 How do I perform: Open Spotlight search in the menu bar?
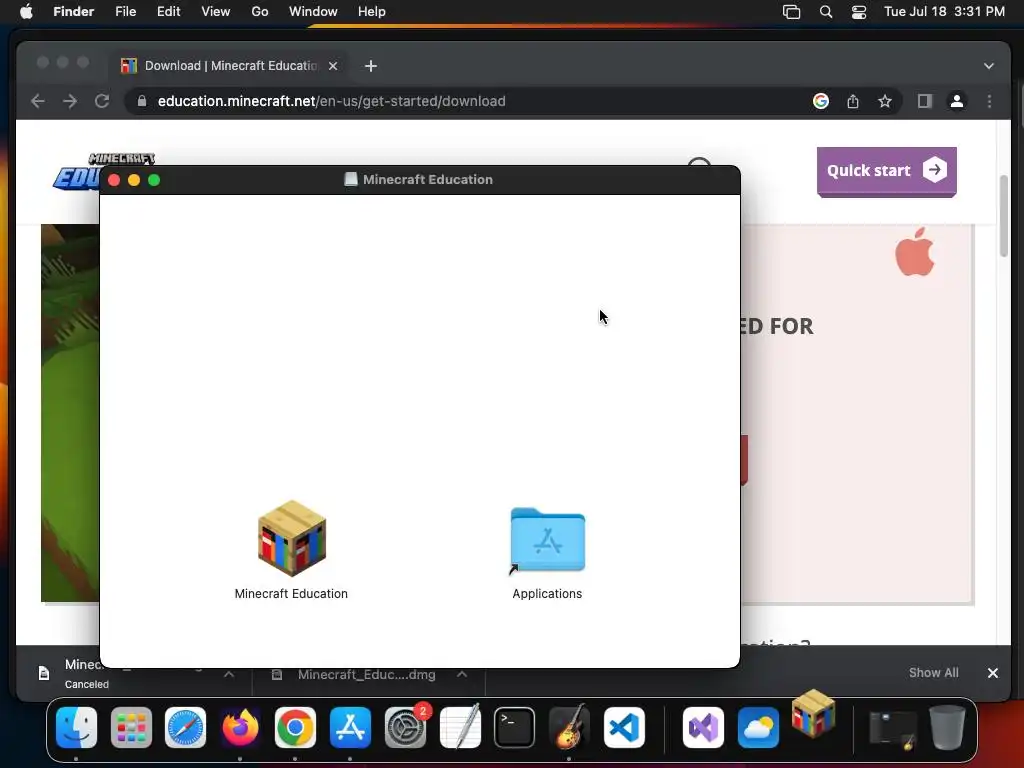(x=826, y=12)
